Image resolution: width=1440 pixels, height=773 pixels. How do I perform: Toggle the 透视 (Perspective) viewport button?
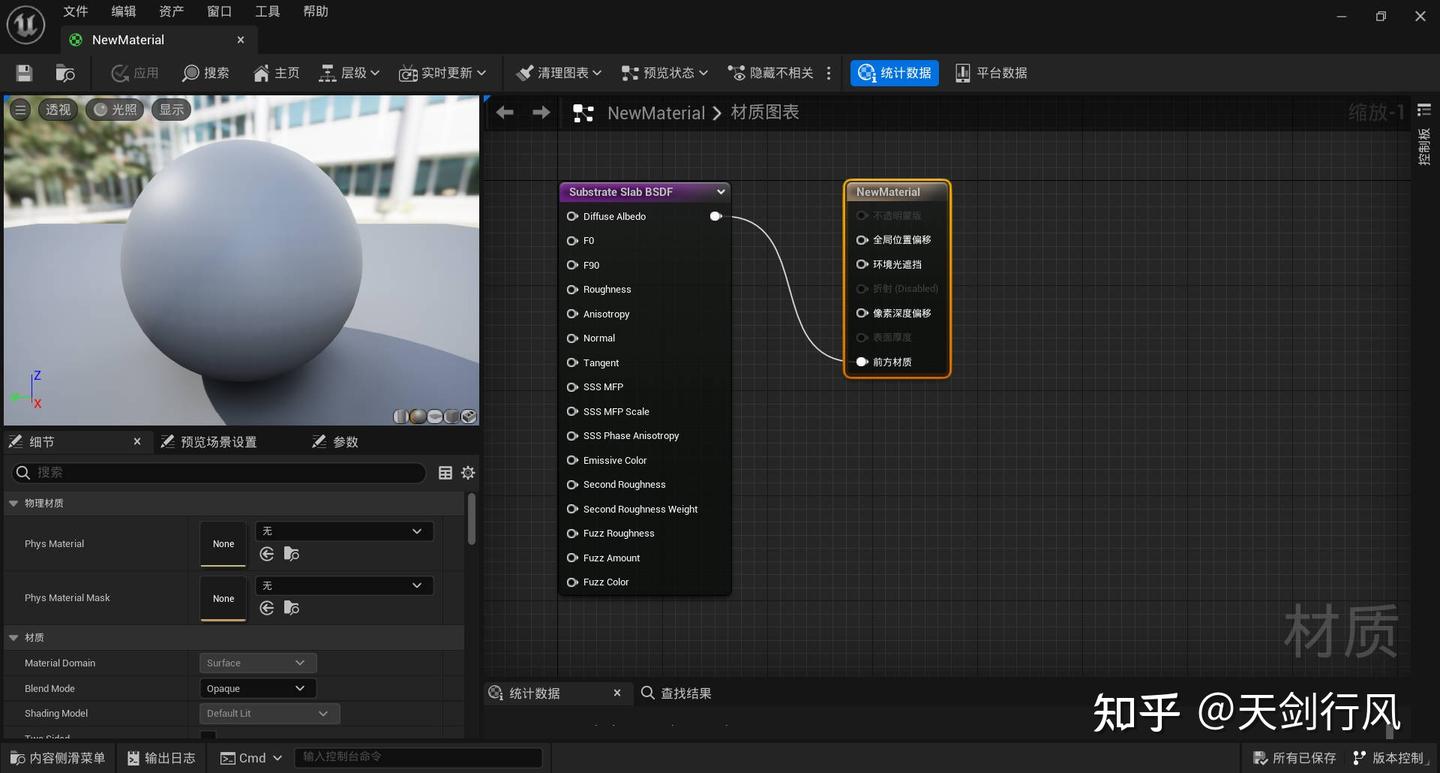(57, 109)
